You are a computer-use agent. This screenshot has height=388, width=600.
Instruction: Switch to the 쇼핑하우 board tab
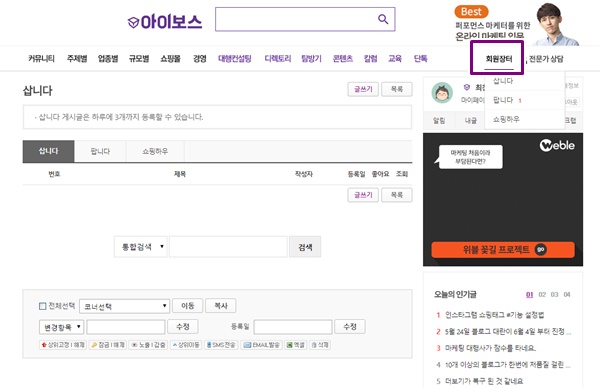point(155,151)
